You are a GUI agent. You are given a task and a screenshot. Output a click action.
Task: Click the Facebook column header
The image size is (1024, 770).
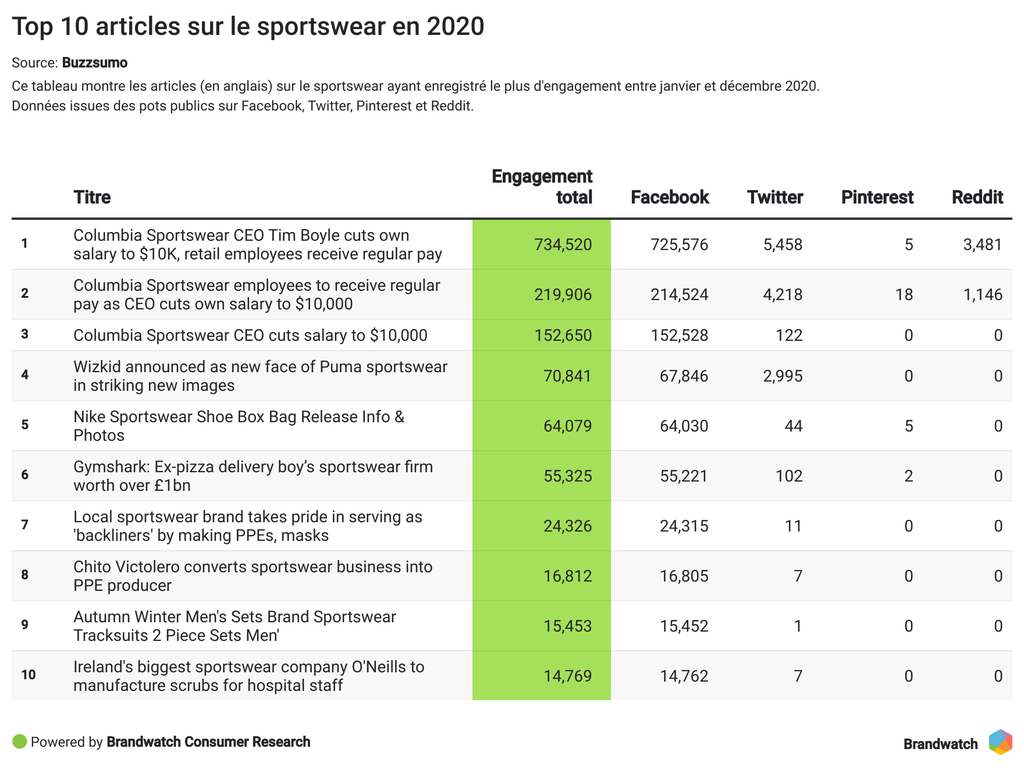pos(669,197)
